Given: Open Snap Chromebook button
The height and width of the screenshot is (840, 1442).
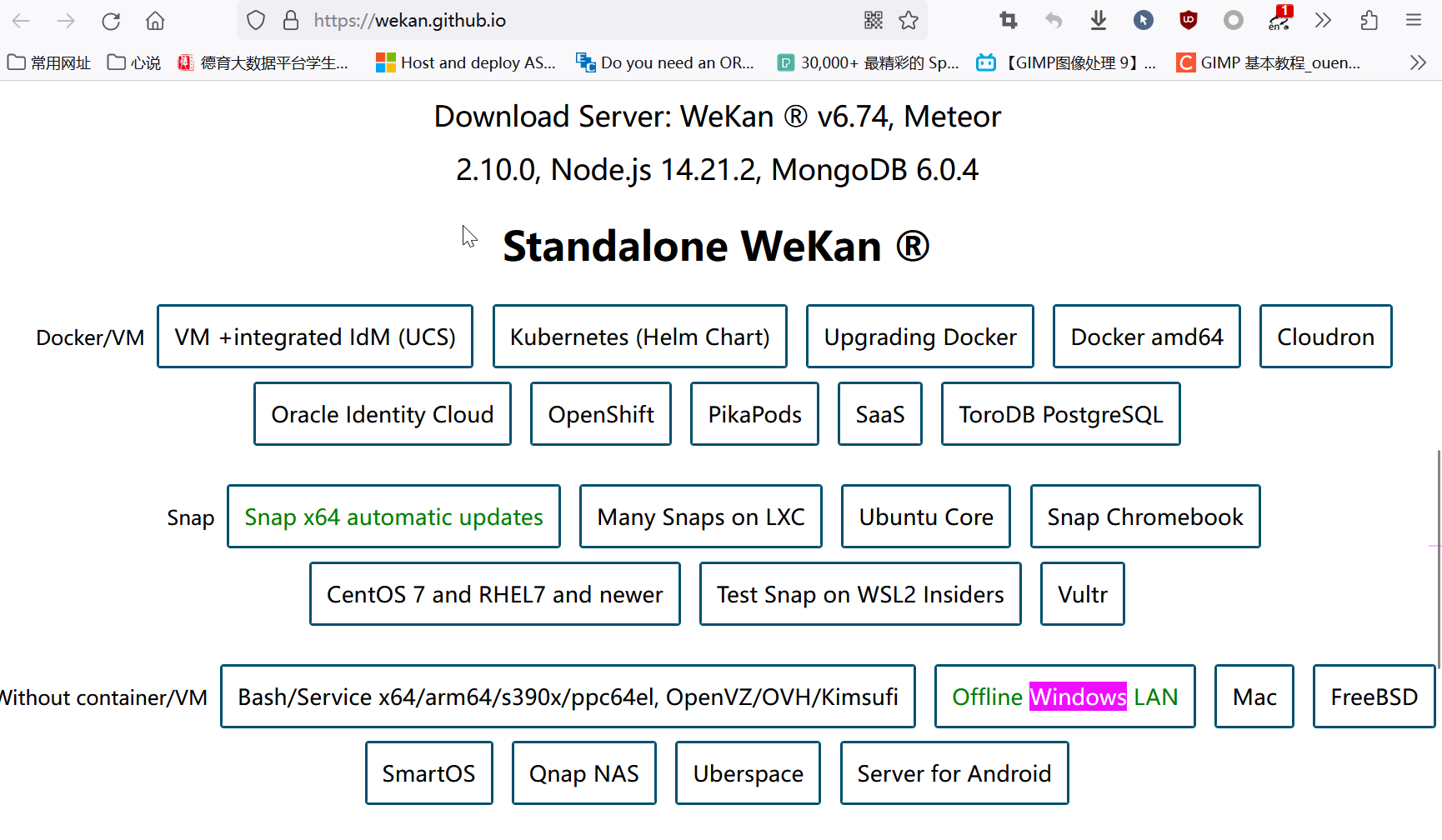Looking at the screenshot, I should click(x=1145, y=517).
